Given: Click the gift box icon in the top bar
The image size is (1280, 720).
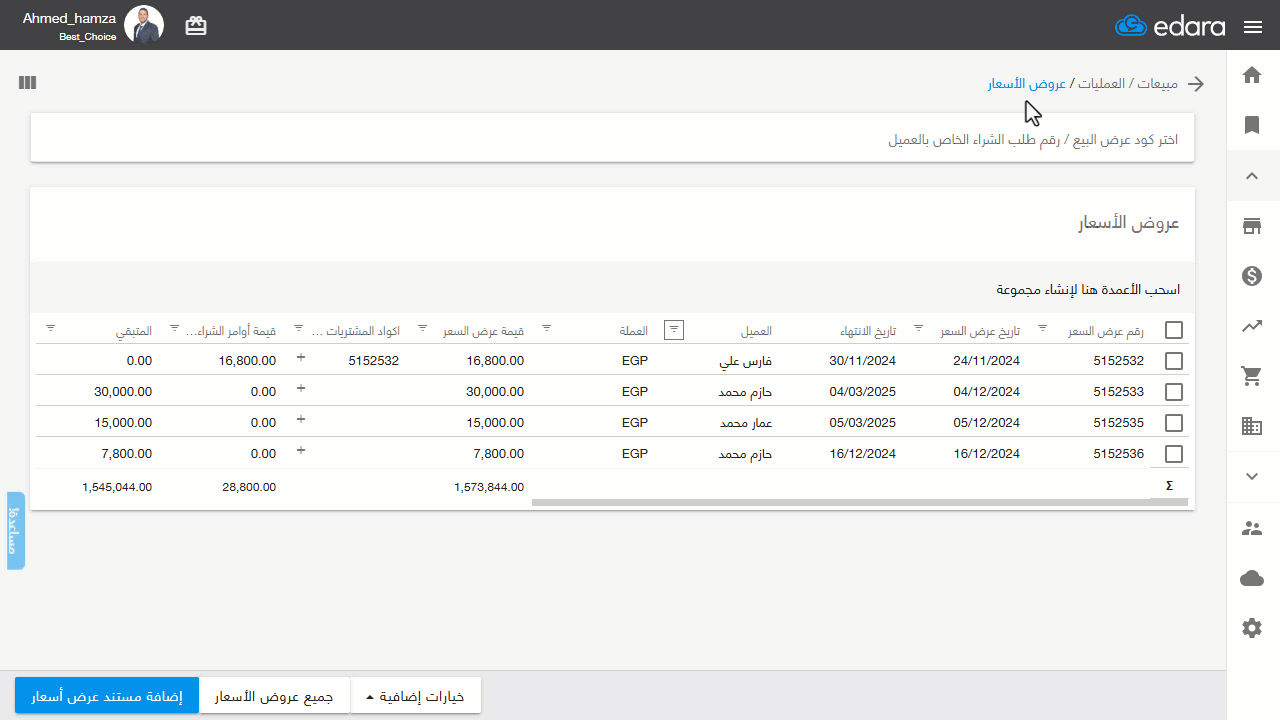Looking at the screenshot, I should 196,26.
